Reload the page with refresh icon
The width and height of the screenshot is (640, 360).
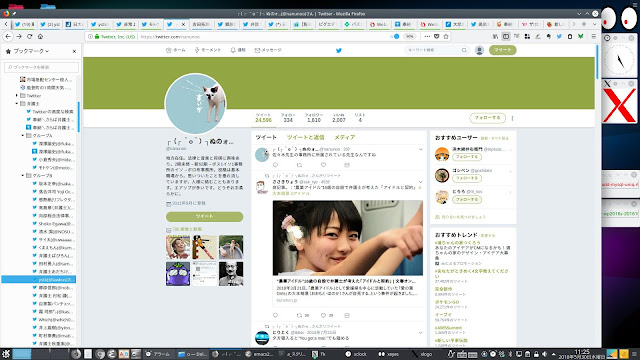click(x=29, y=36)
